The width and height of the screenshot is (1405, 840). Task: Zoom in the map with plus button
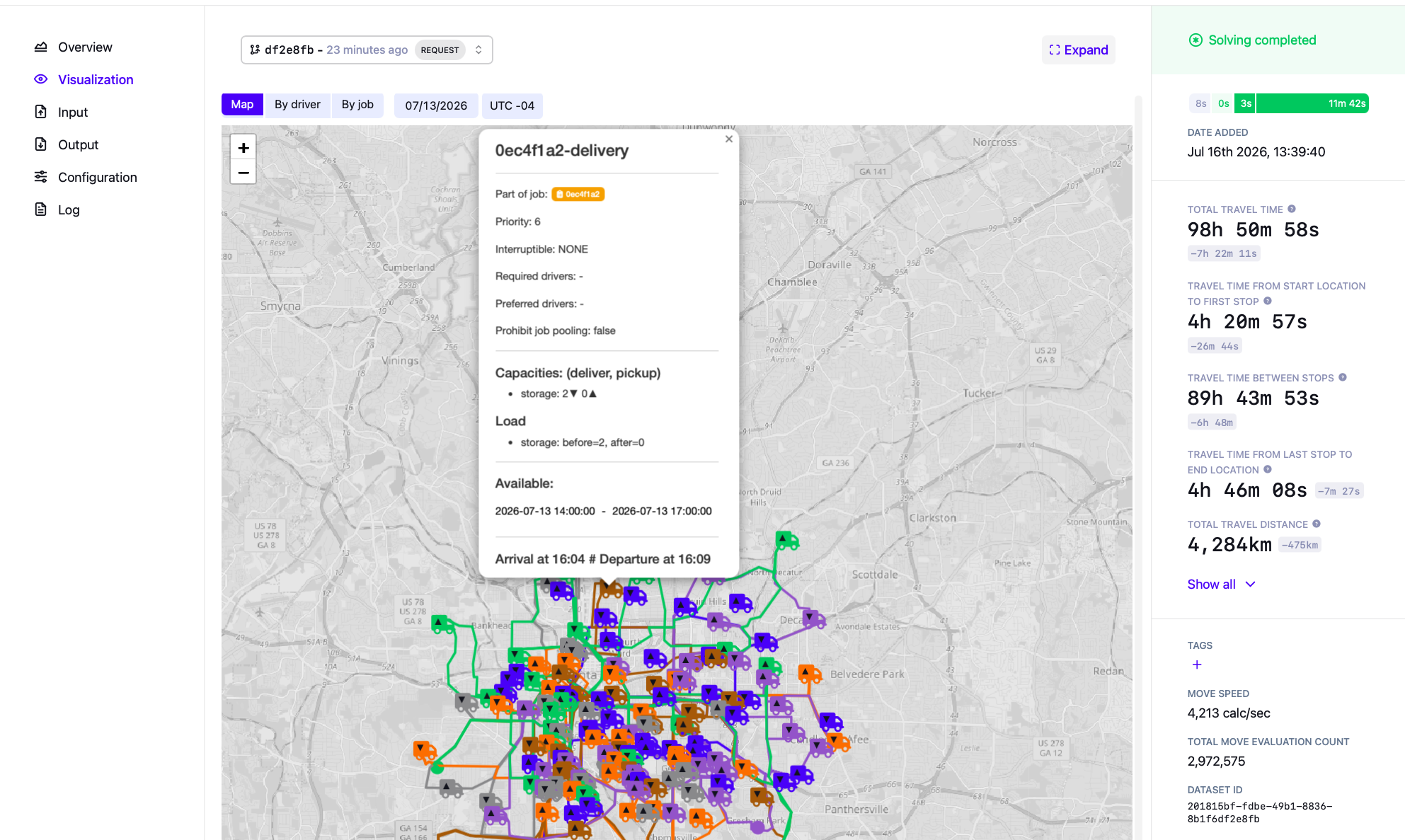point(243,147)
